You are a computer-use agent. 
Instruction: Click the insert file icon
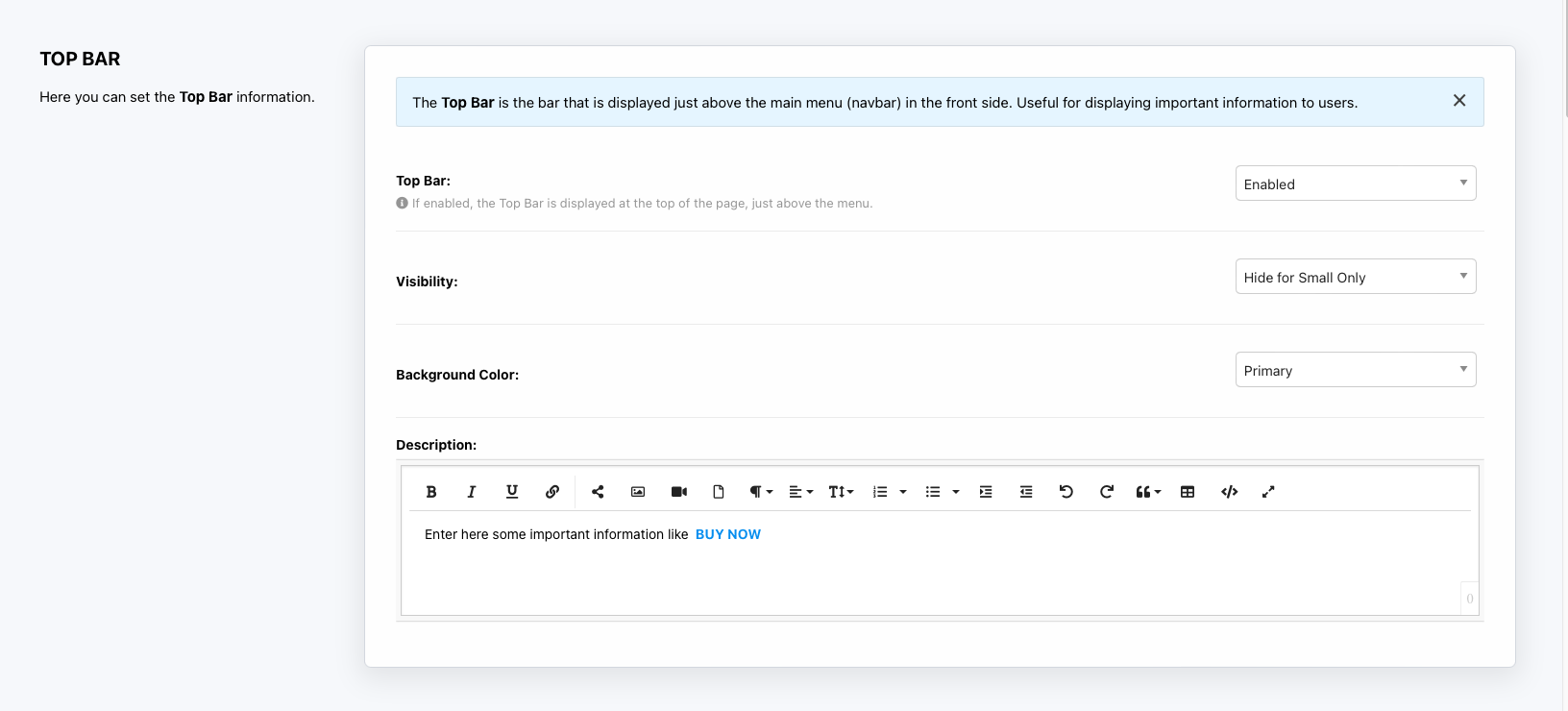719,492
